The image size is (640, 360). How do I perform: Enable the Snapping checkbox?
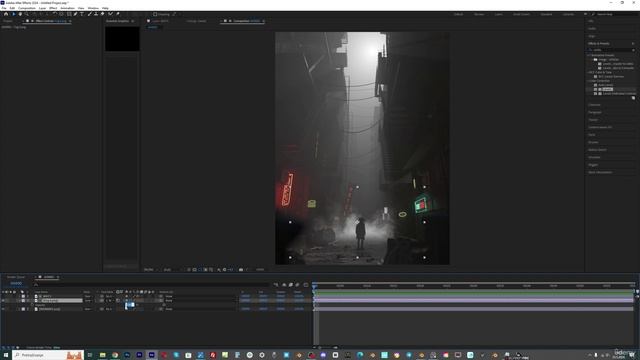[155, 14]
